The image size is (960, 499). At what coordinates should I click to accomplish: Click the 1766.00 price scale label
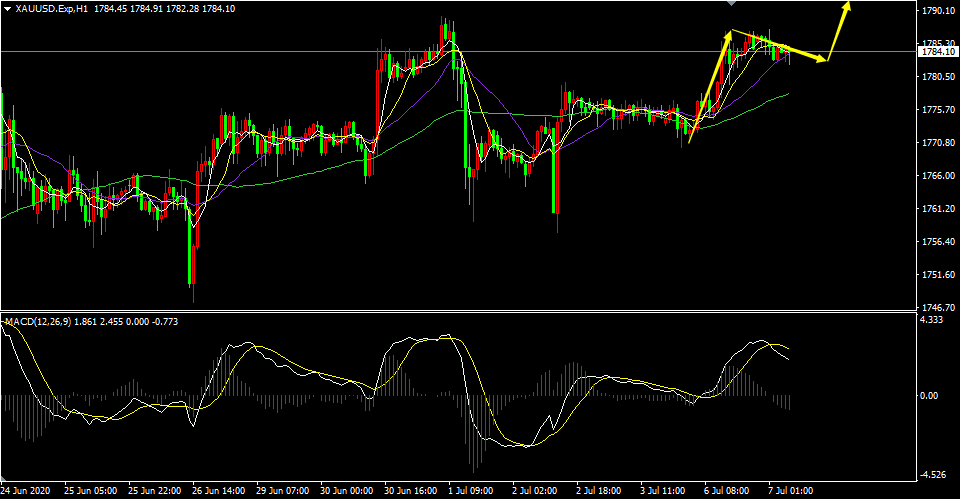(x=938, y=176)
